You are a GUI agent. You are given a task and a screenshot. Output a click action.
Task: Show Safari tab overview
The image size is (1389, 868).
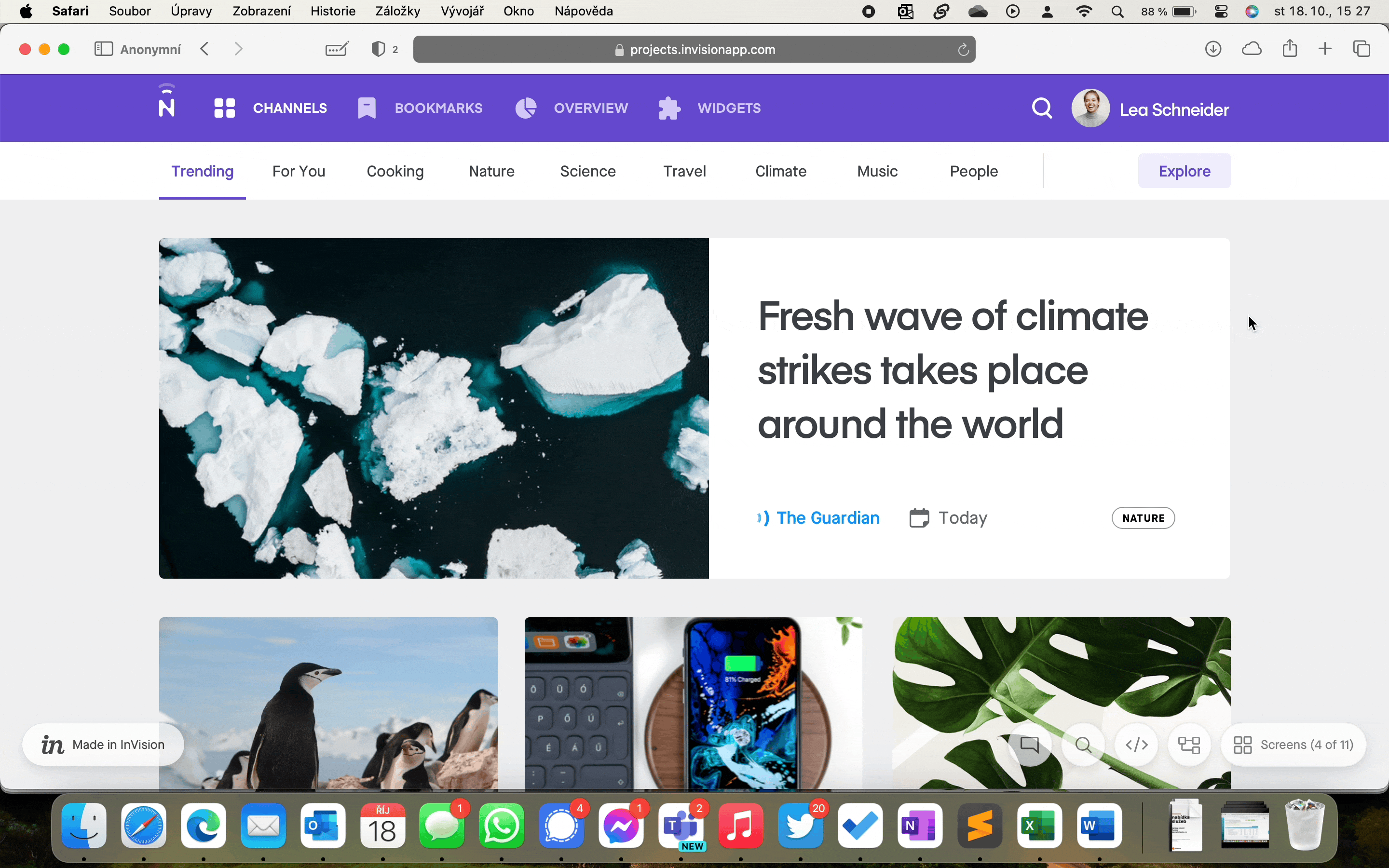pos(1362,49)
